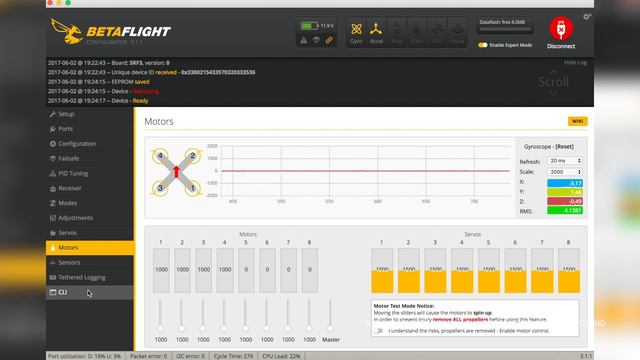The height and width of the screenshot is (360, 640).
Task: Open the Adjustments tab
Action: tap(90, 218)
